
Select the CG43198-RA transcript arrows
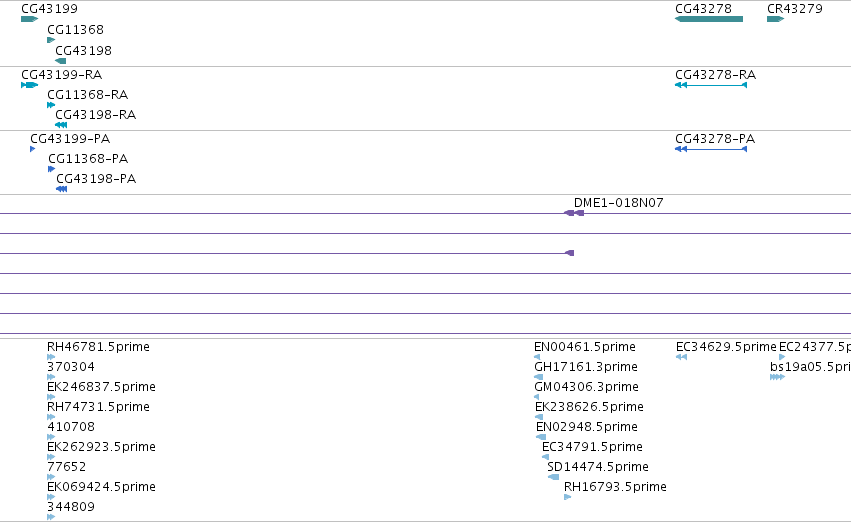61,125
